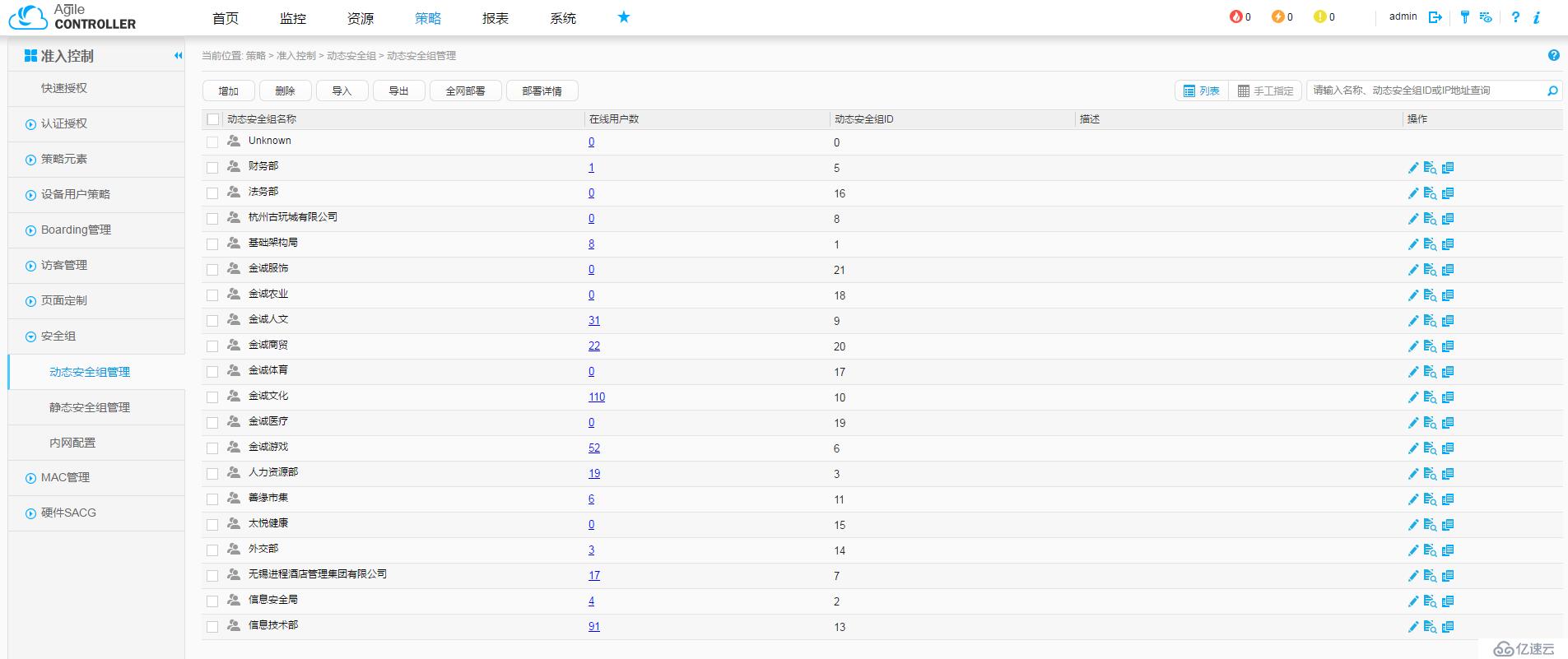This screenshot has height=659, width=1568.
Task: Click the key icon in the top bar
Action: (x=1465, y=17)
